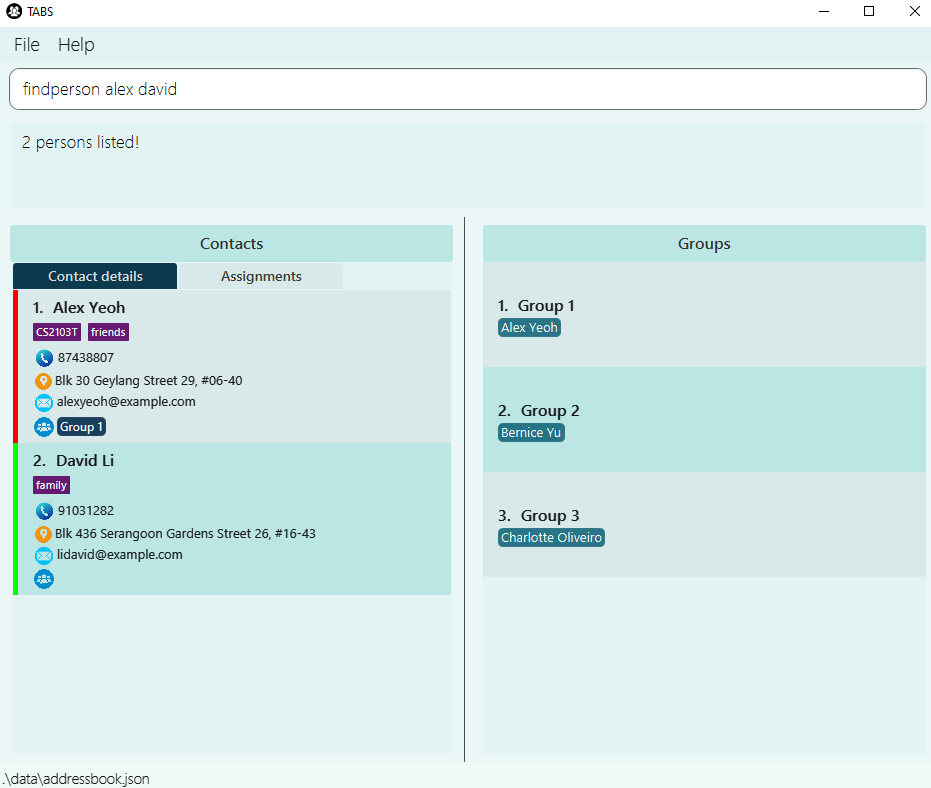The height and width of the screenshot is (788, 931).
Task: Click the Bernice Yu tag in Group 2
Action: (x=531, y=433)
